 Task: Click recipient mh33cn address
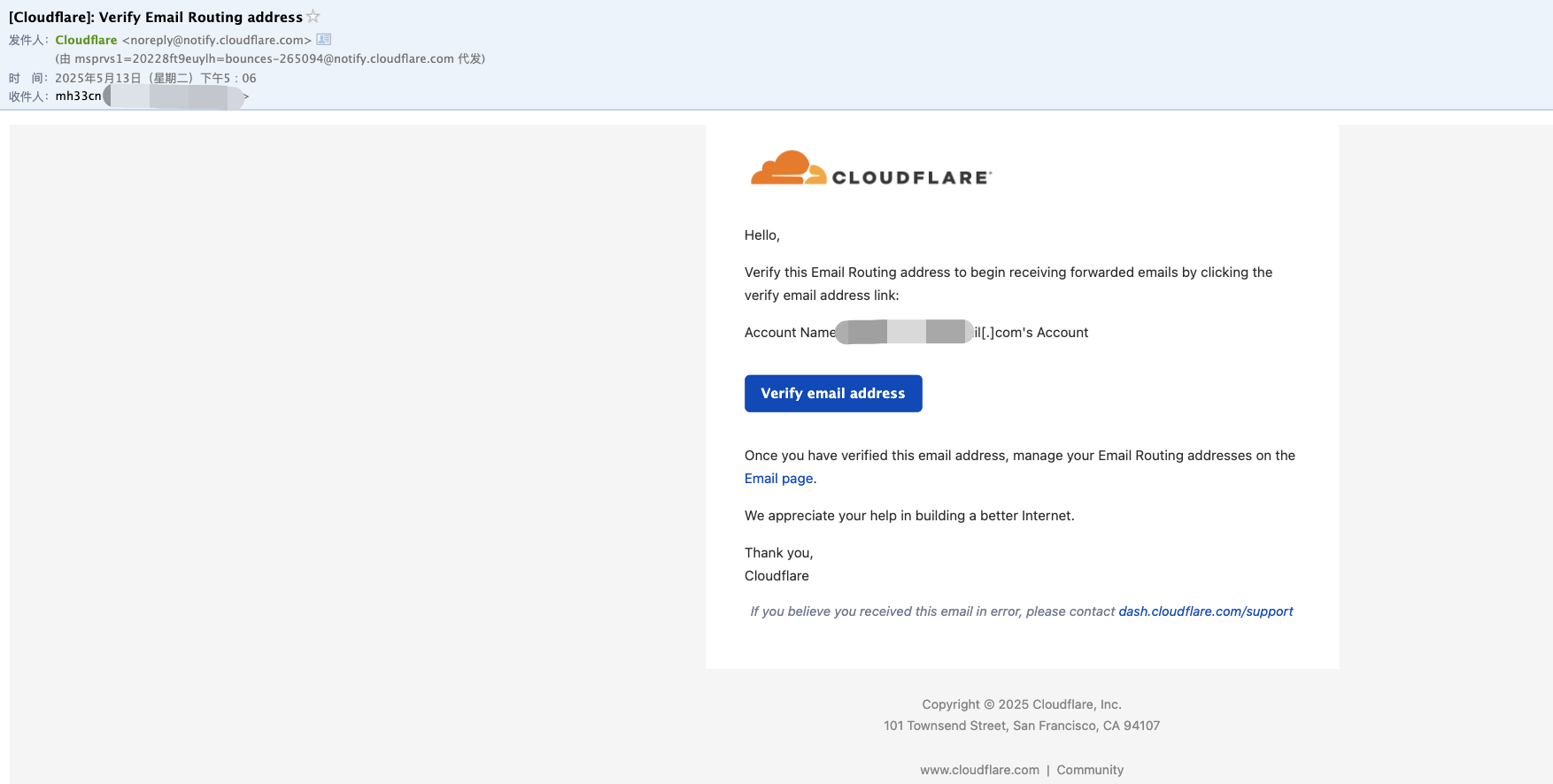click(x=151, y=96)
